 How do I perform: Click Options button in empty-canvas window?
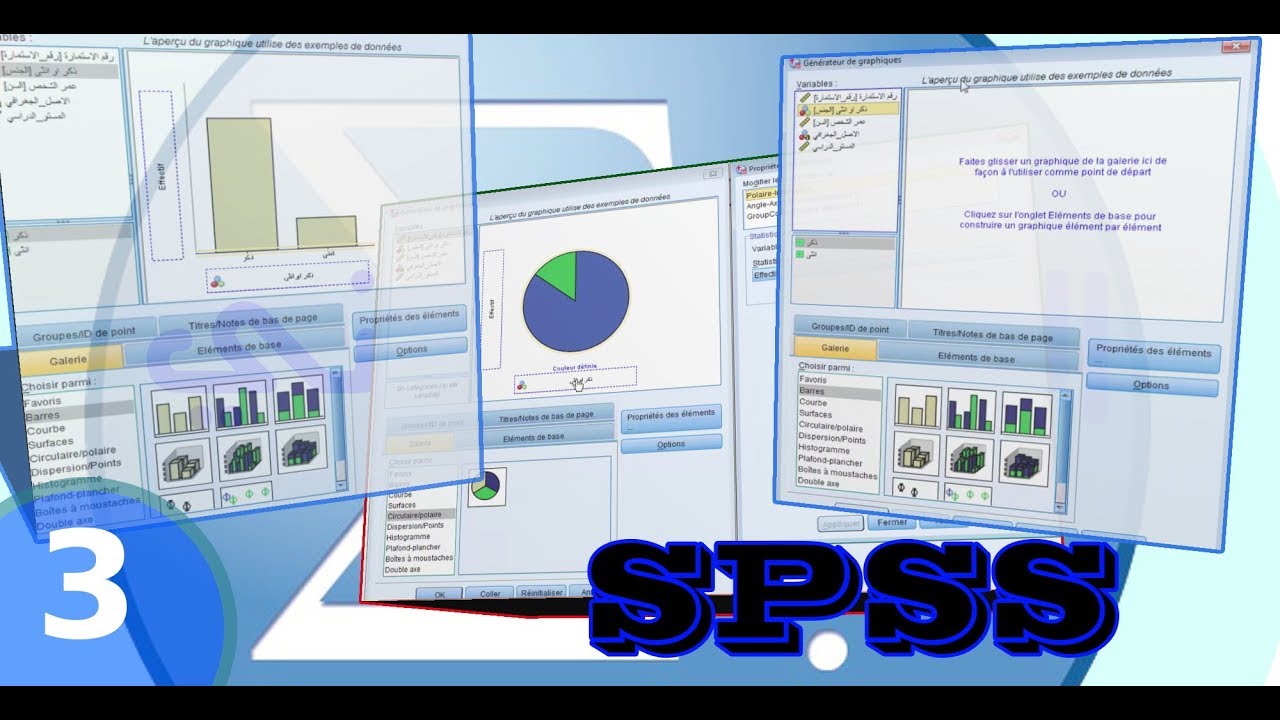[x=1151, y=385]
